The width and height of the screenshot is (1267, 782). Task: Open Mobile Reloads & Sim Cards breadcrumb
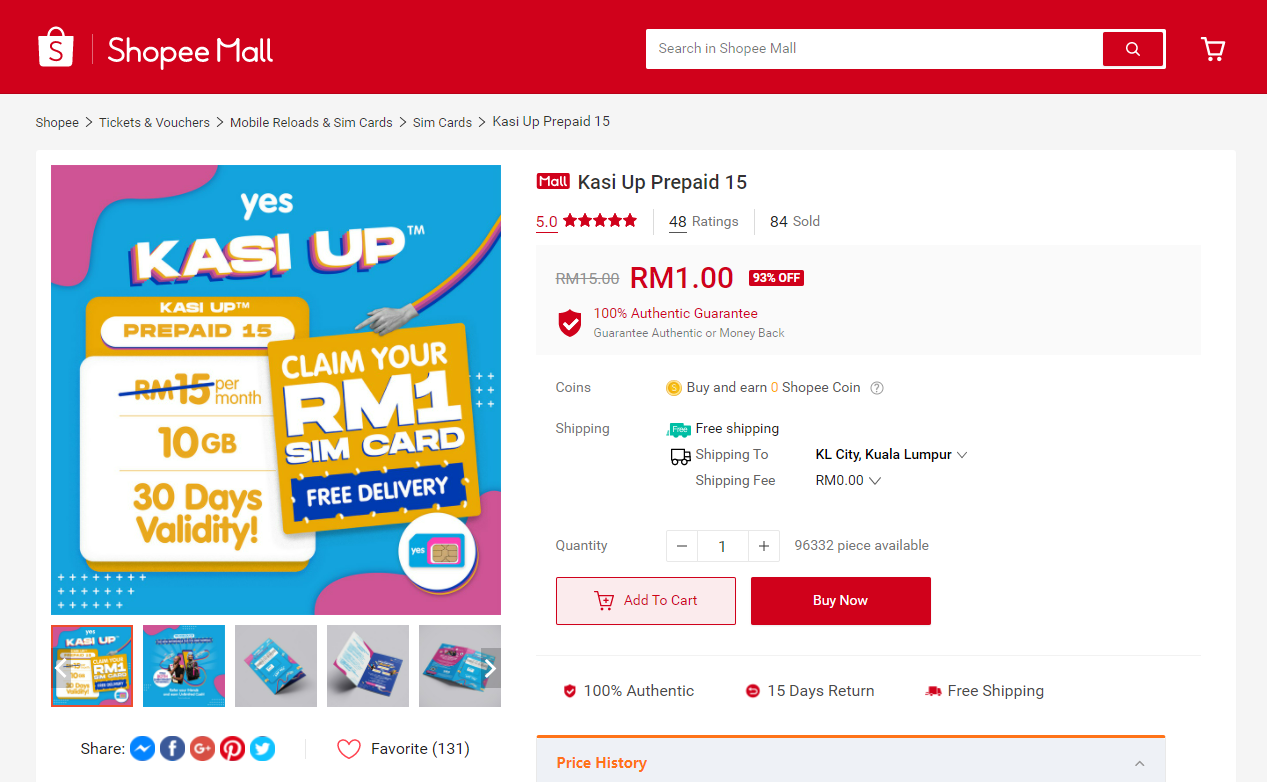(x=311, y=122)
